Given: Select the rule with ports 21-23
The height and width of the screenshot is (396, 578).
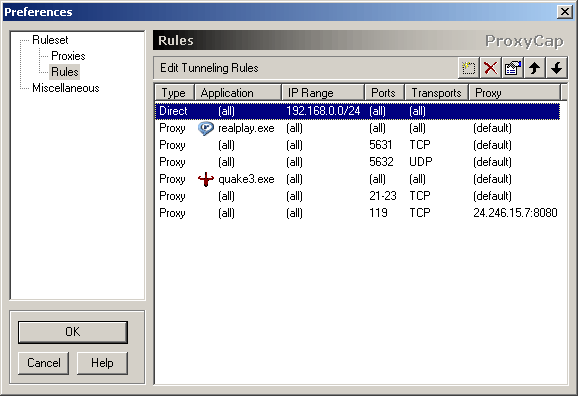Looking at the screenshot, I should point(357,196).
